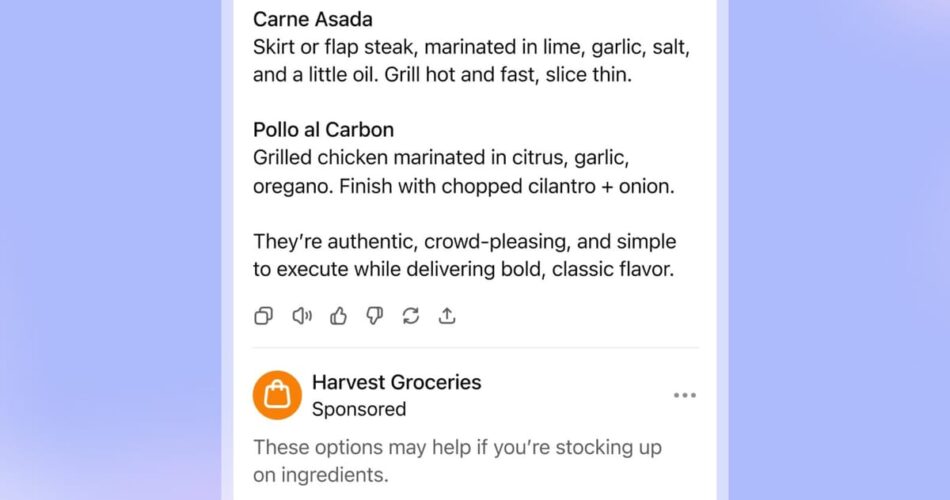This screenshot has height=500, width=950.
Task: Click the divider line above the sponsored ad
Action: pos(475,348)
